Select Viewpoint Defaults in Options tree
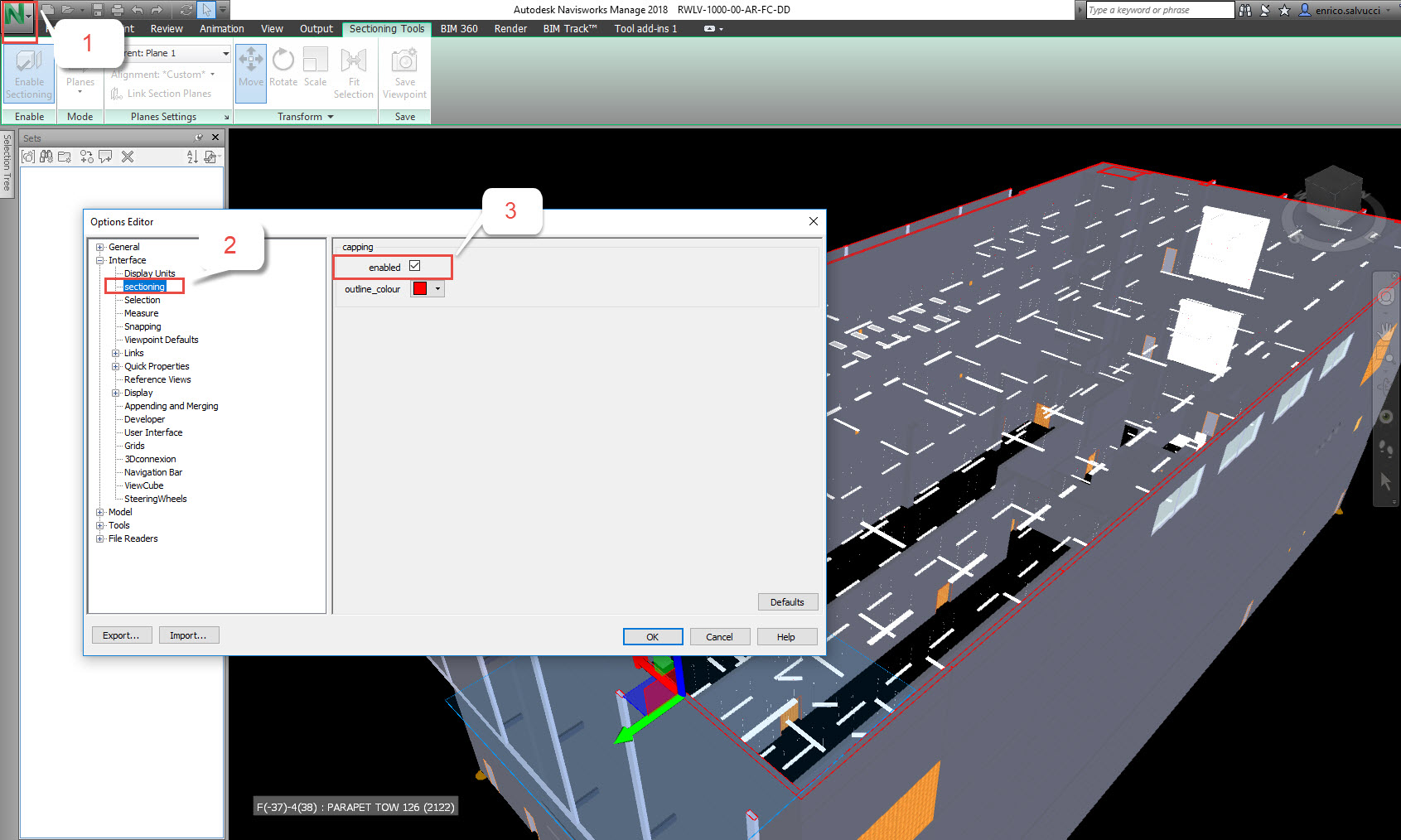This screenshot has height=840, width=1401. click(x=162, y=340)
